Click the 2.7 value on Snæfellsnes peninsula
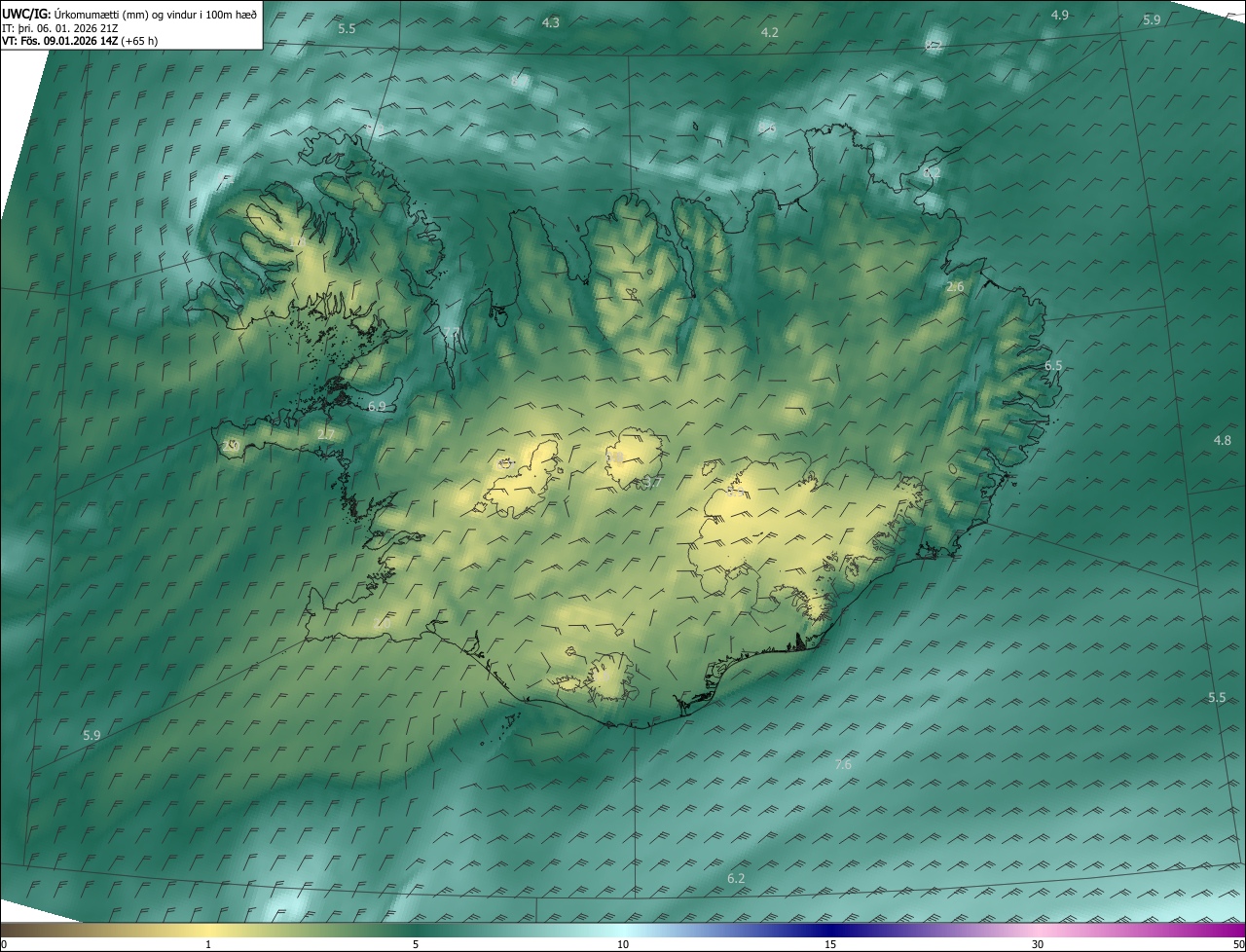Viewport: 1246px width, 952px height. point(326,433)
